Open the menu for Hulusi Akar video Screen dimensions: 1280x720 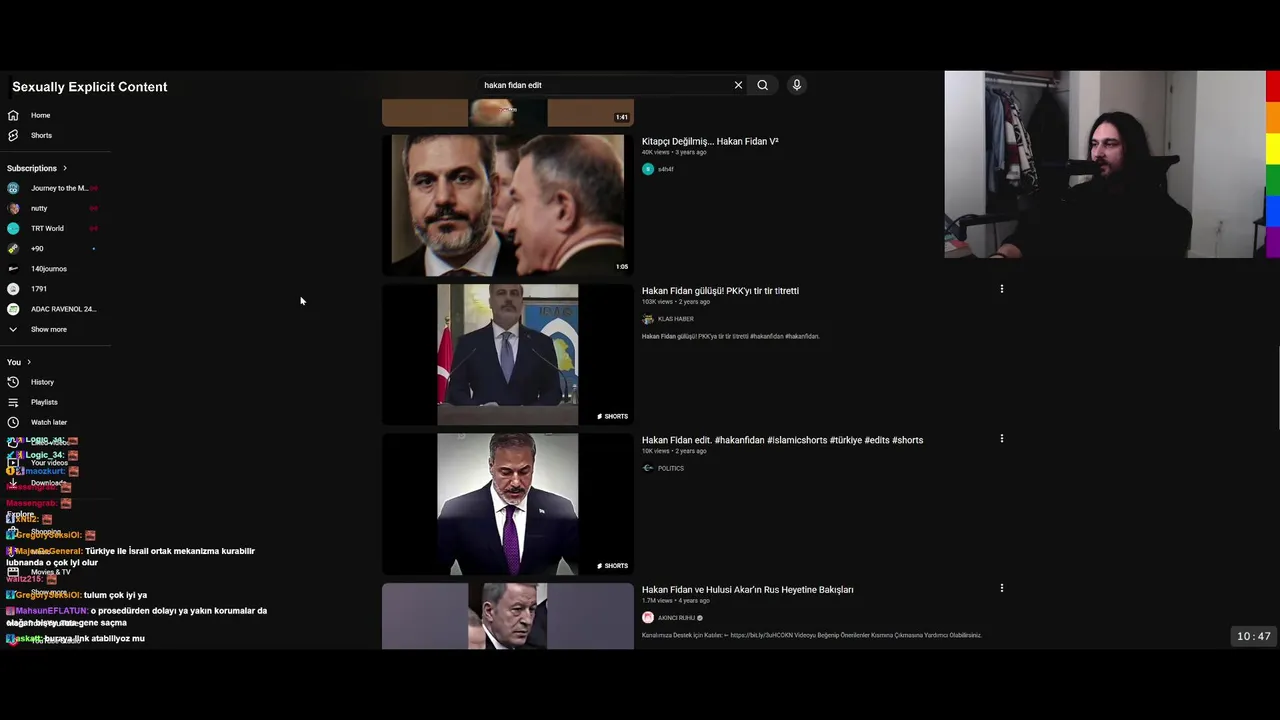click(x=1001, y=588)
